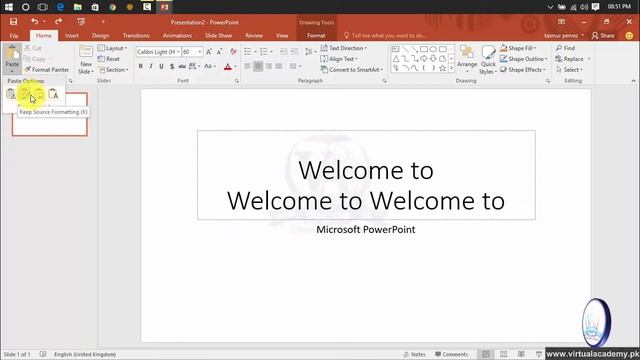Apply the red font color

click(x=228, y=67)
